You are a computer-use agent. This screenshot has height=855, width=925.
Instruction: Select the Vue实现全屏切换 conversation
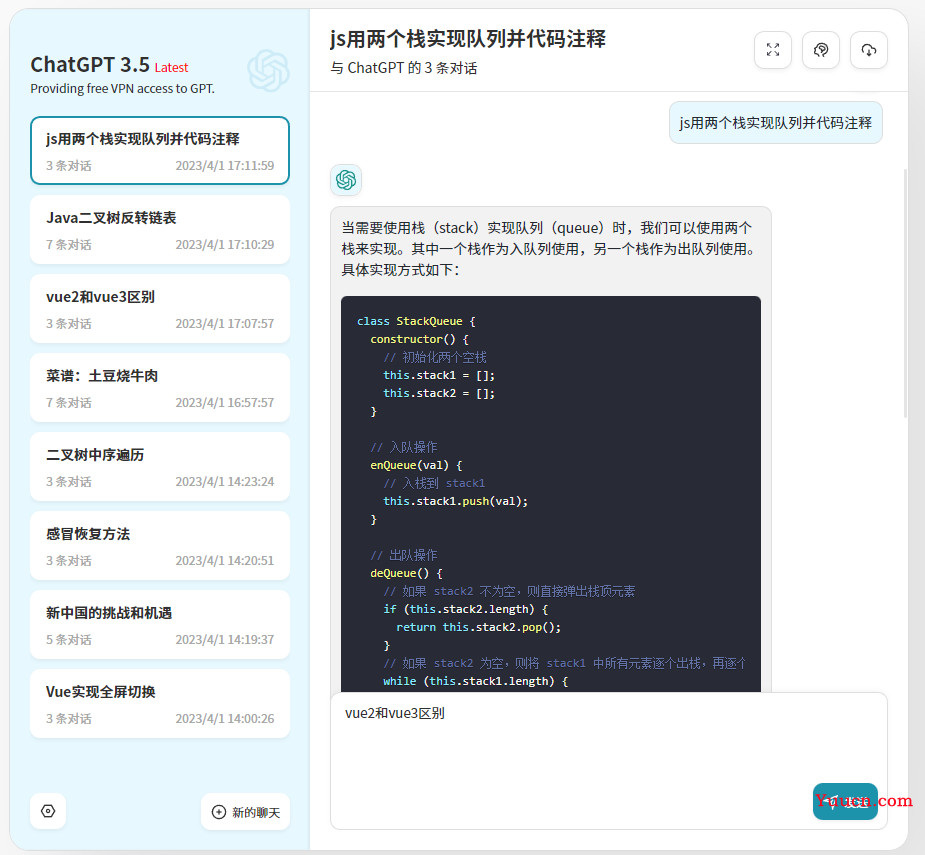coord(160,704)
